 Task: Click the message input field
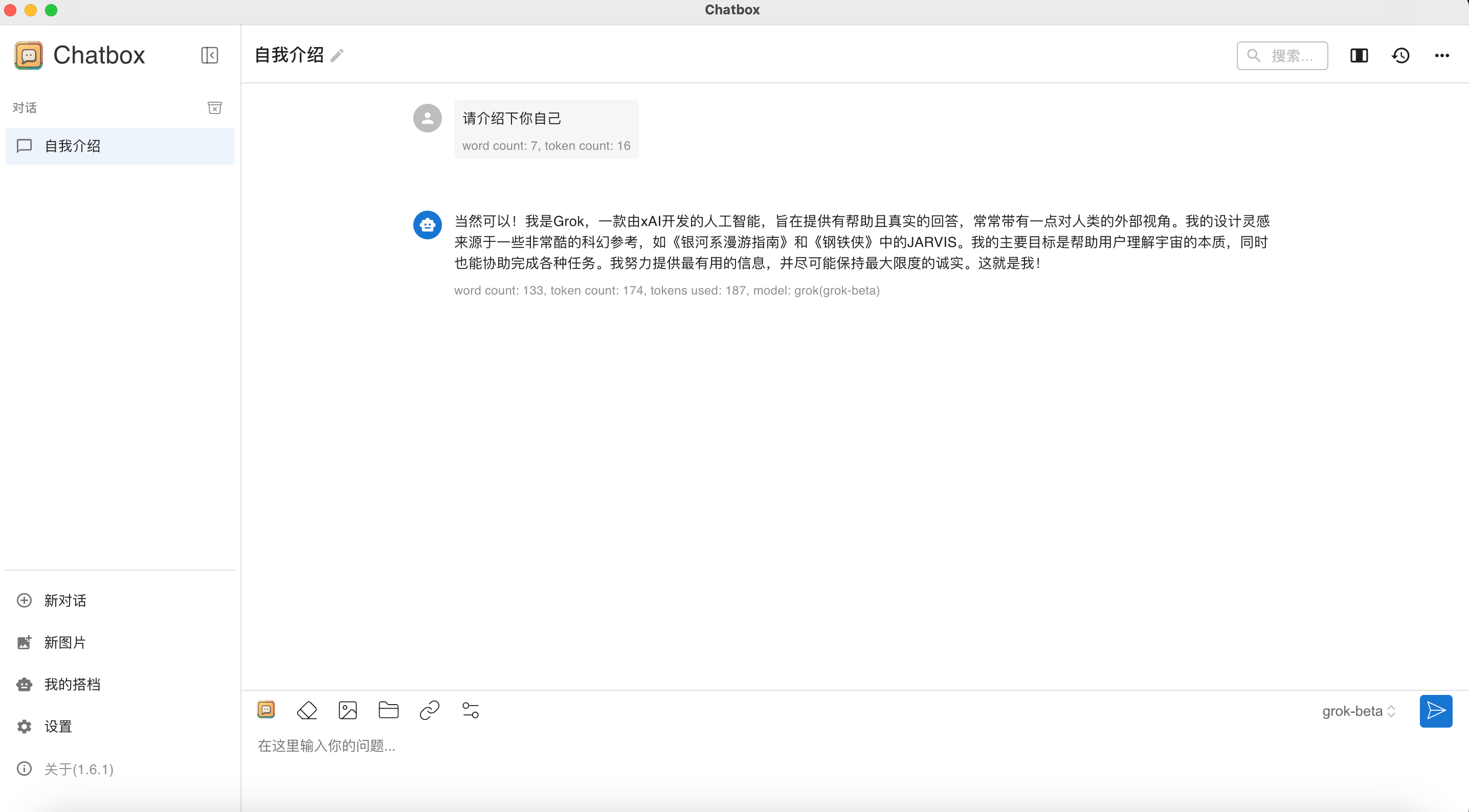point(854,746)
